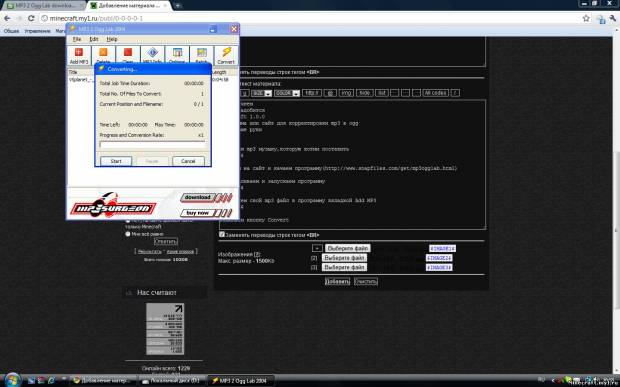Screen dimensions: 620x387
Task: Click the Chrome taskbar button
Action: 104,381
